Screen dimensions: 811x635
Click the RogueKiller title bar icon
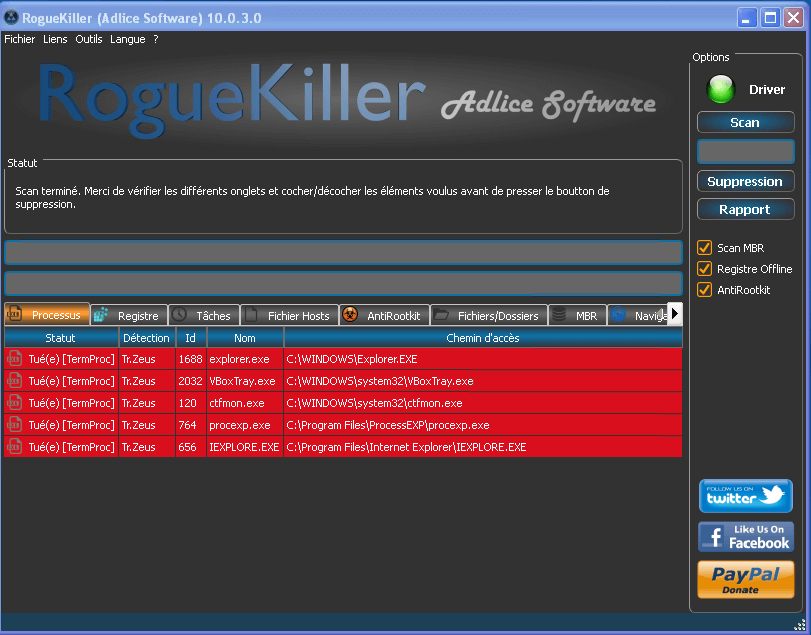point(11,17)
